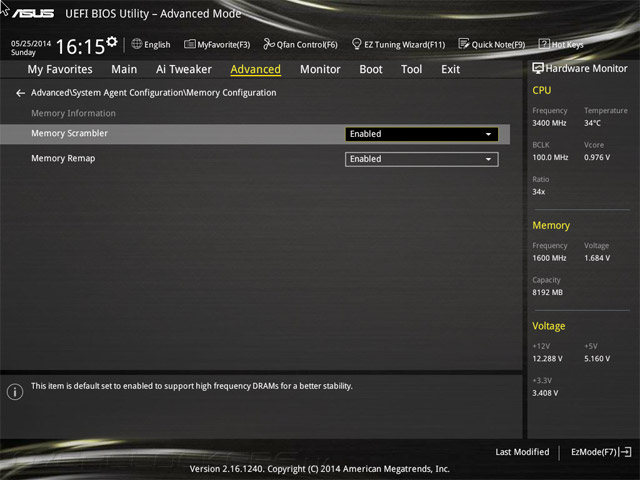Click the globe language icon
640x480 pixels.
[x=137, y=44]
